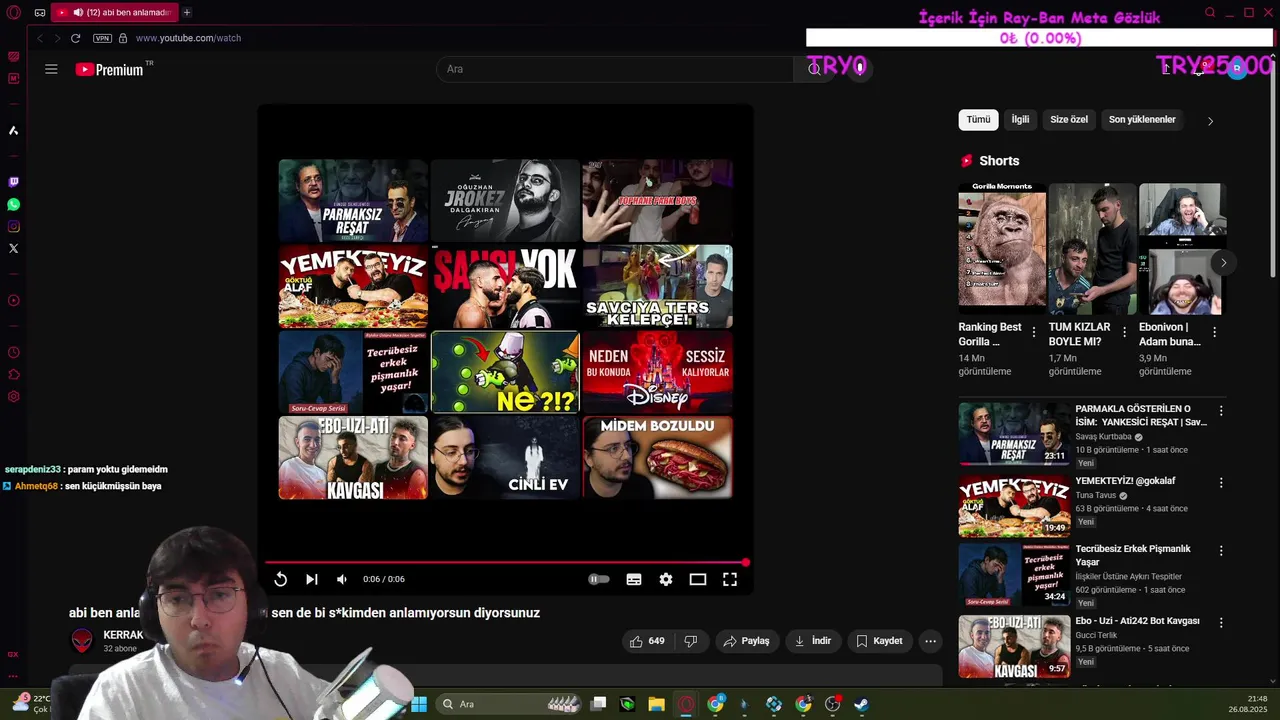Reload the page in Opera

[75, 38]
